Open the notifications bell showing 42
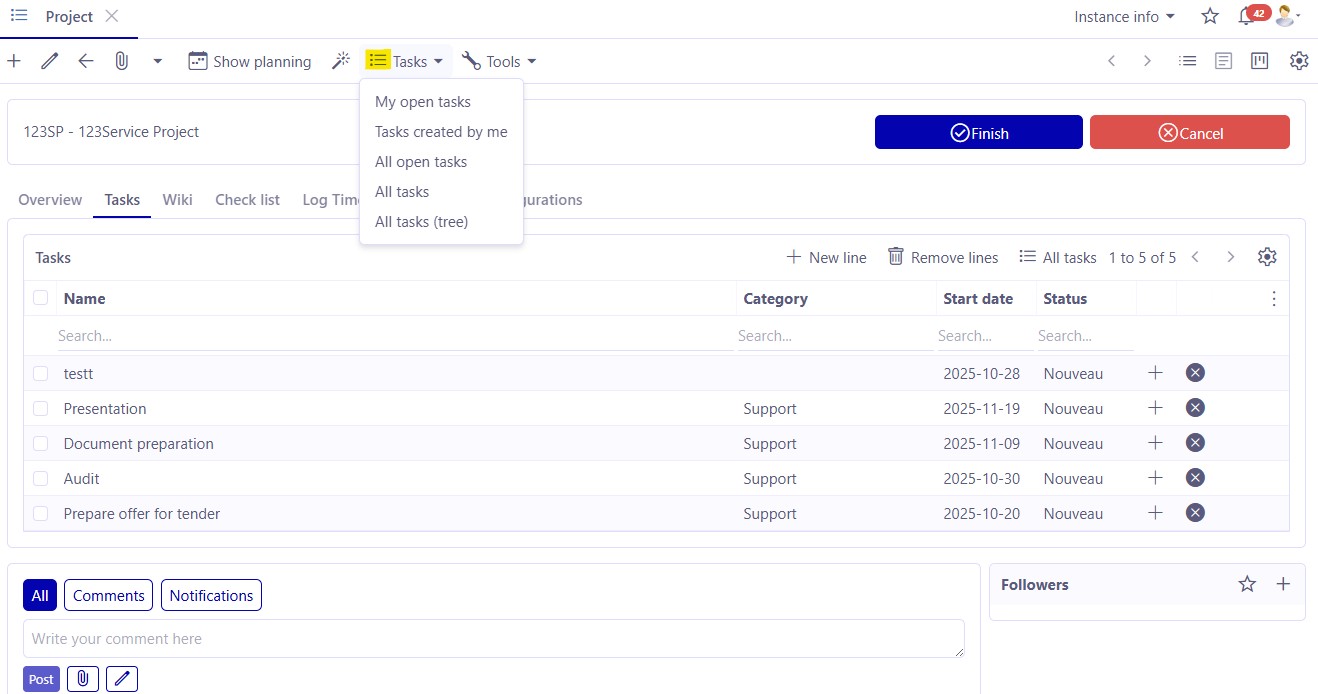 1247,16
